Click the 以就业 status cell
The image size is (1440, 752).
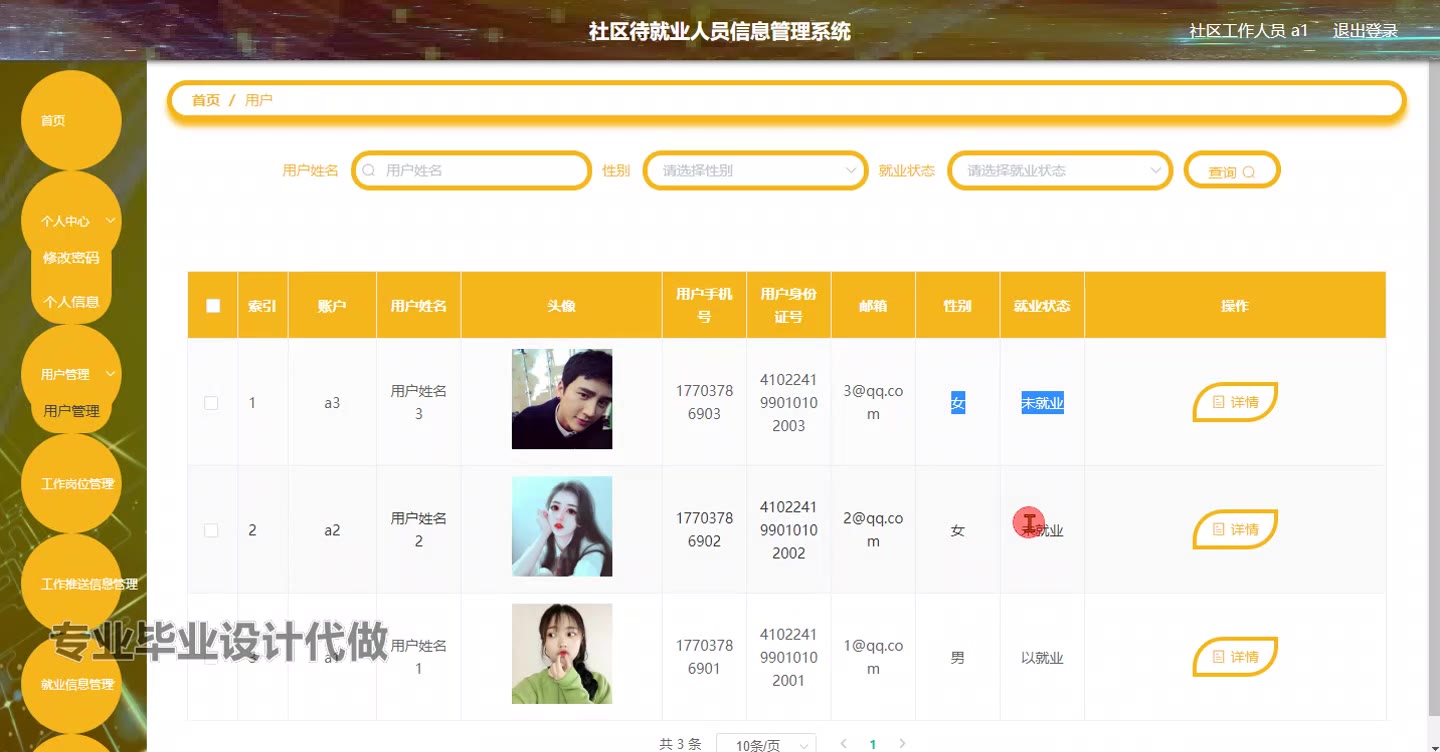click(1042, 658)
